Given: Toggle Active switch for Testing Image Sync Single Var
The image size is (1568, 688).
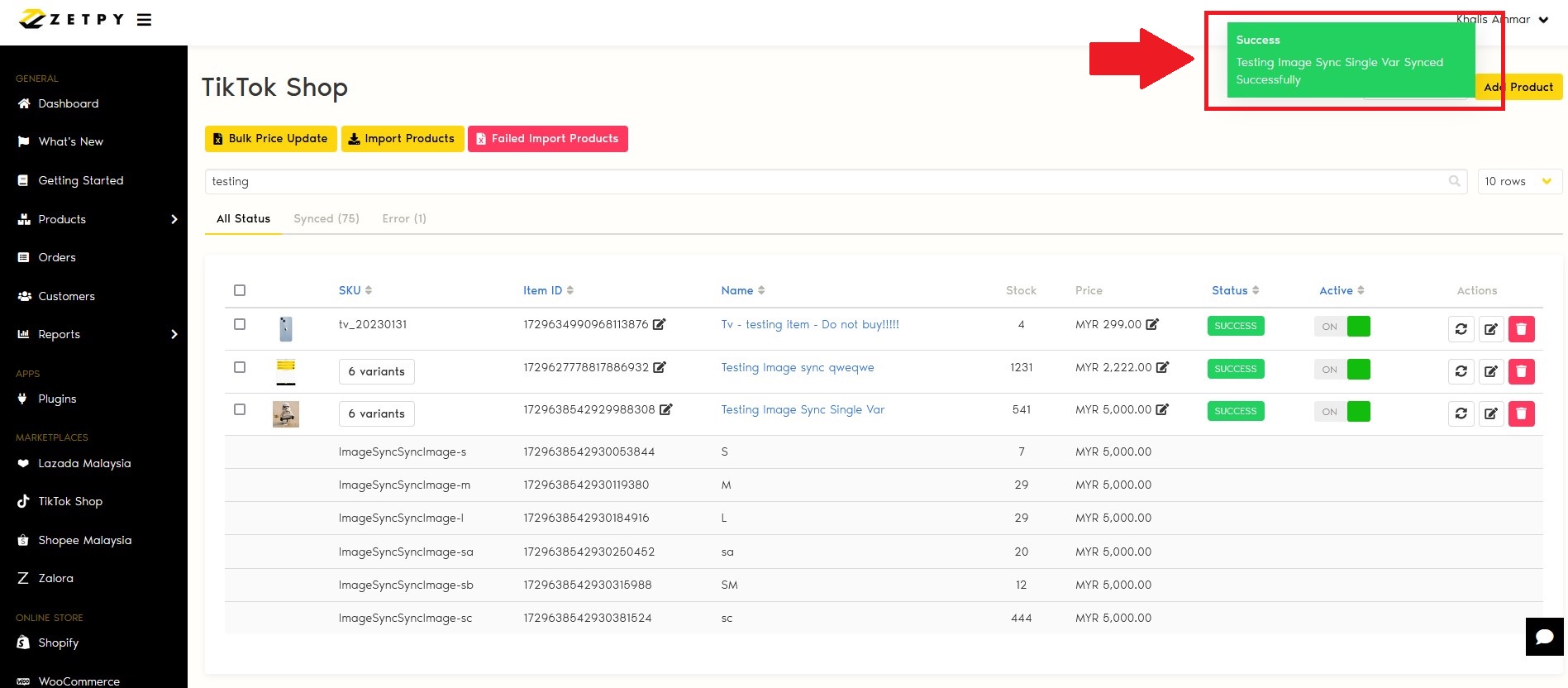Looking at the screenshot, I should coord(1342,412).
